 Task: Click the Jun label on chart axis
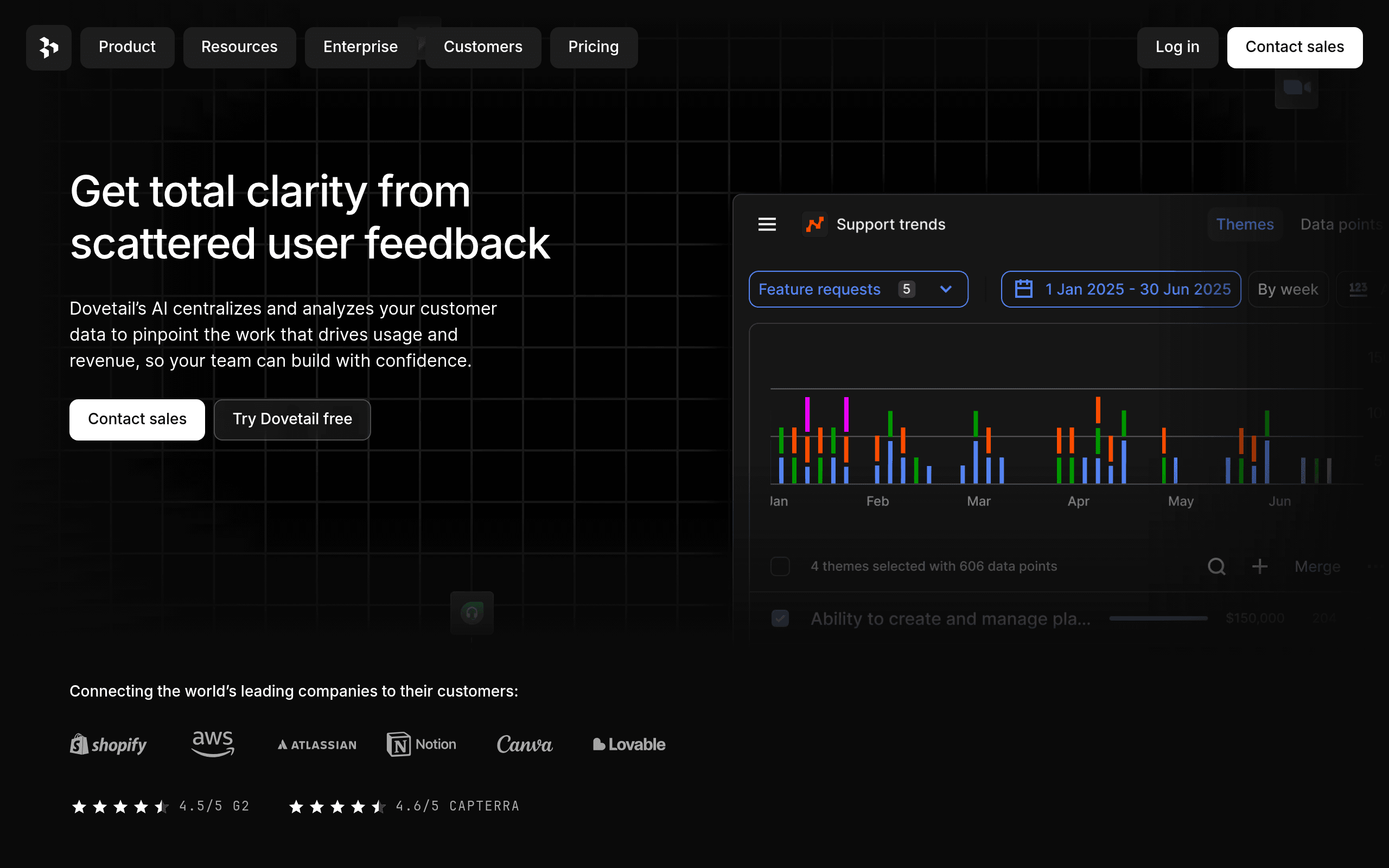tap(1280, 501)
